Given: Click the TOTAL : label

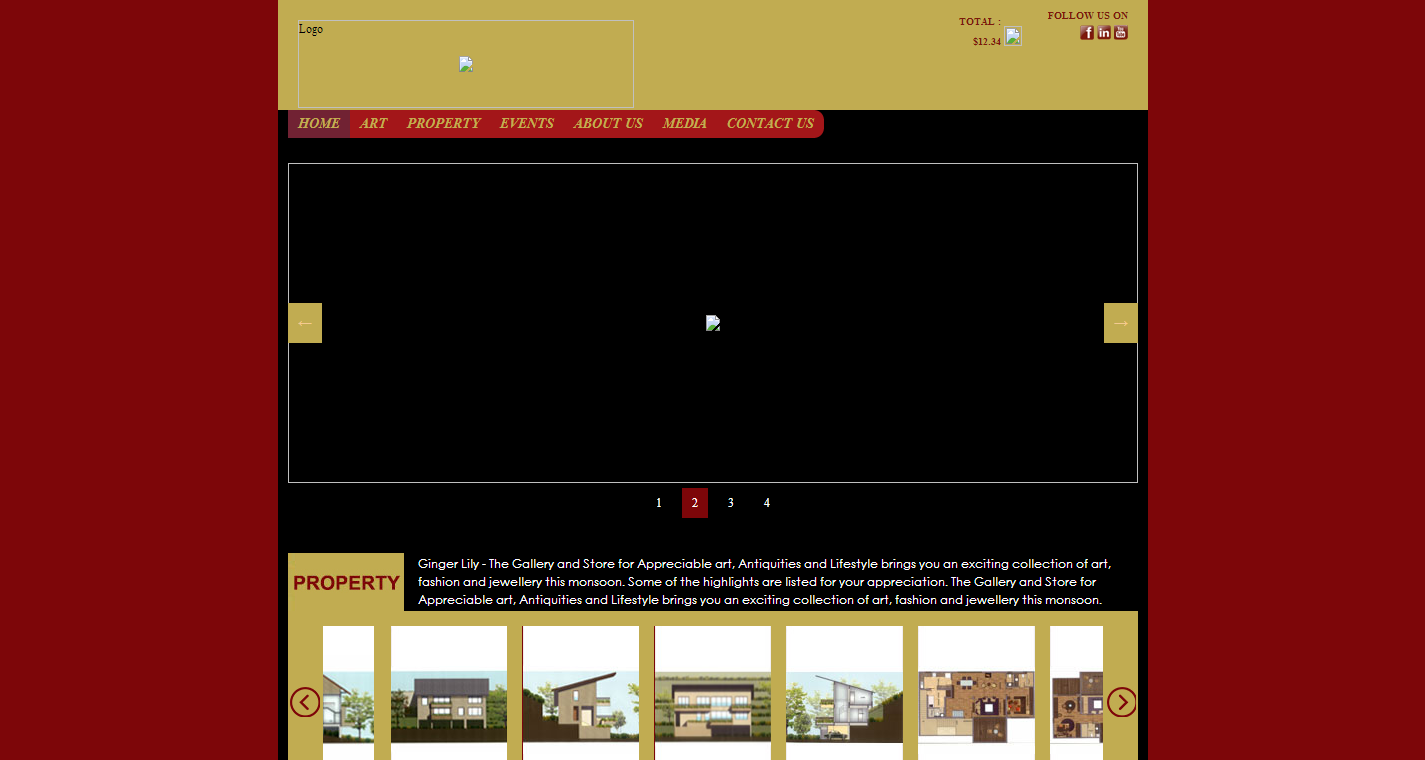Looking at the screenshot, I should click(x=980, y=22).
